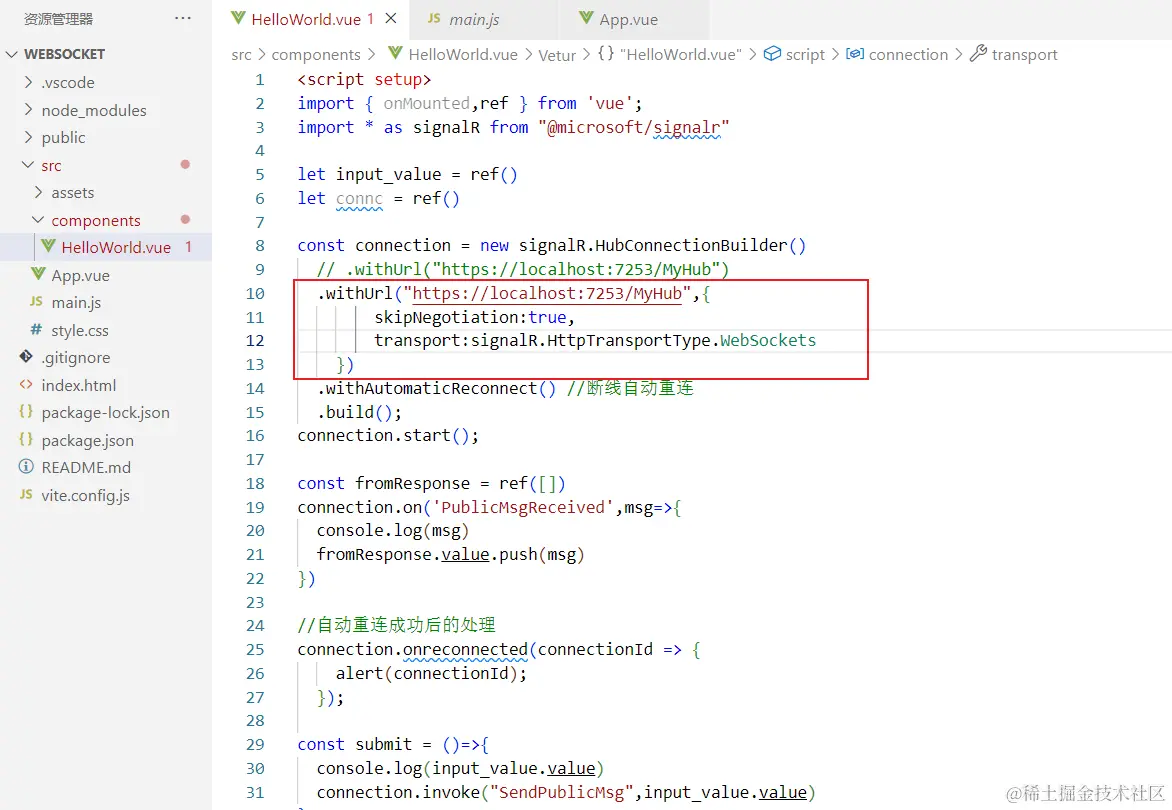Open style.css from the explorer

79,330
